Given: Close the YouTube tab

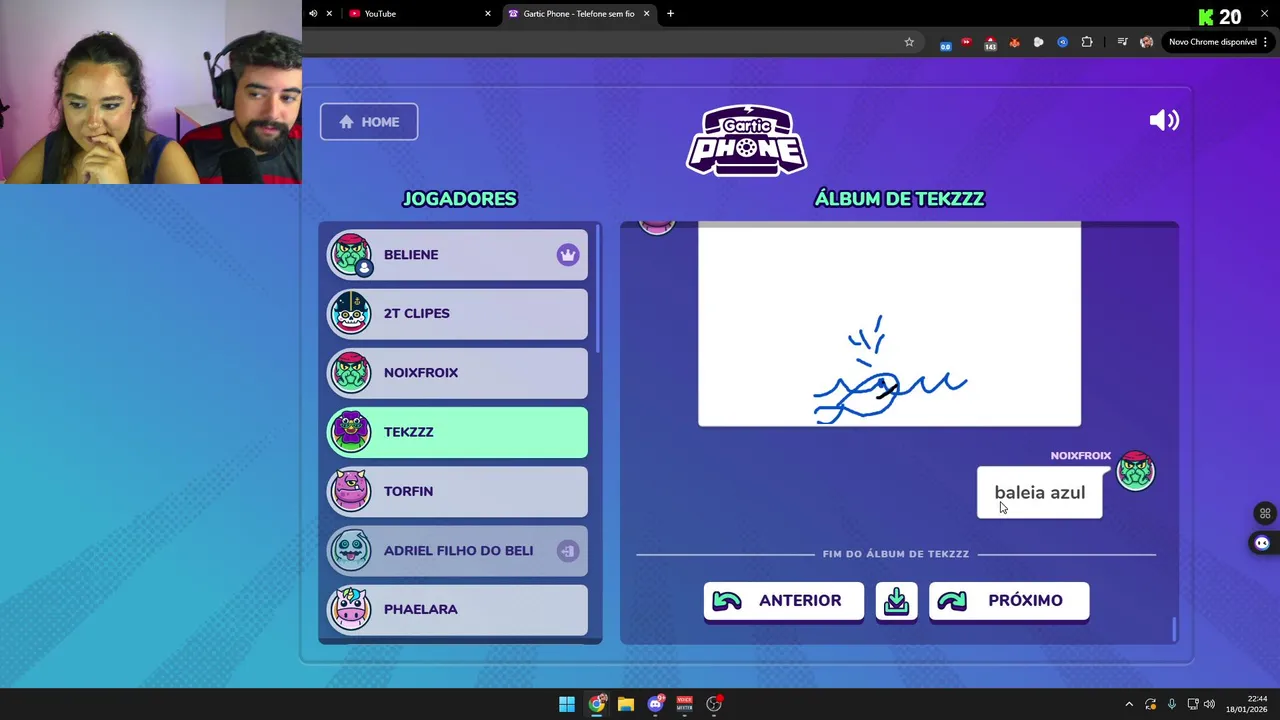Looking at the screenshot, I should point(488,14).
